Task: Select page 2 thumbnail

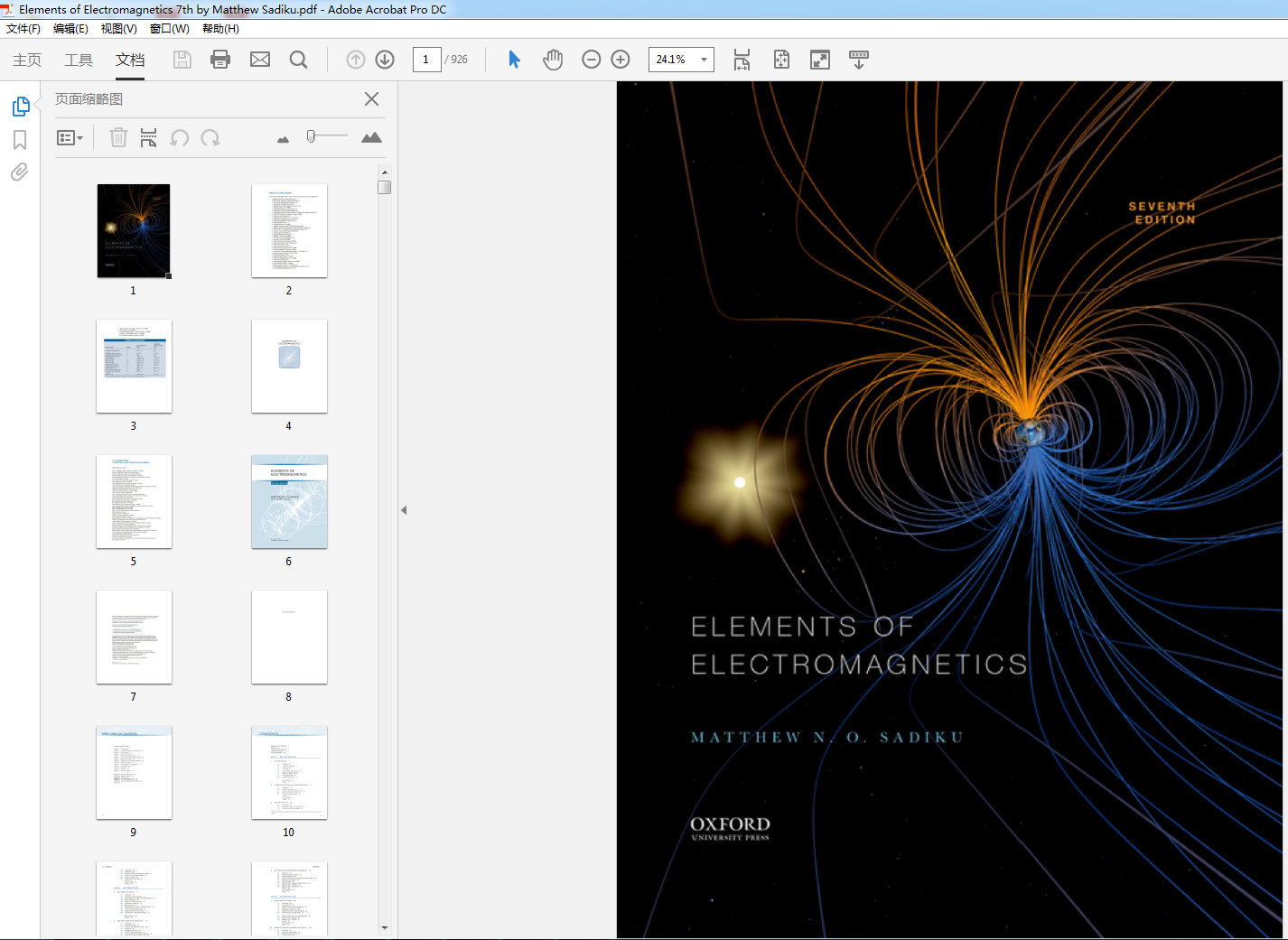Action: tap(289, 231)
